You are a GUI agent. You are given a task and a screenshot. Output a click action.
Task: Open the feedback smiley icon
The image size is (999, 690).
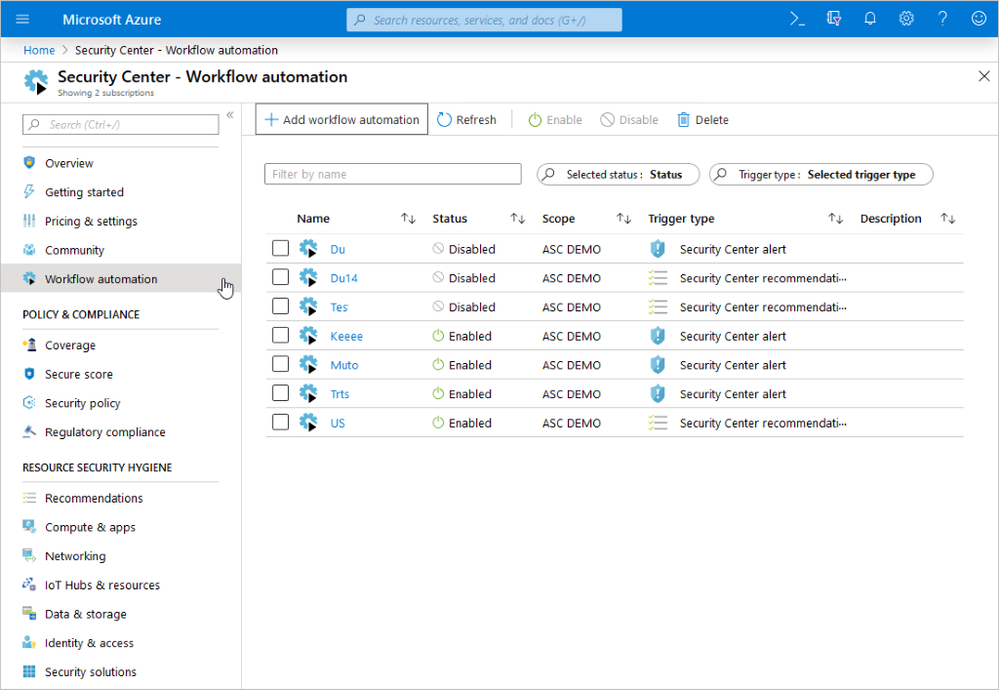tap(979, 19)
